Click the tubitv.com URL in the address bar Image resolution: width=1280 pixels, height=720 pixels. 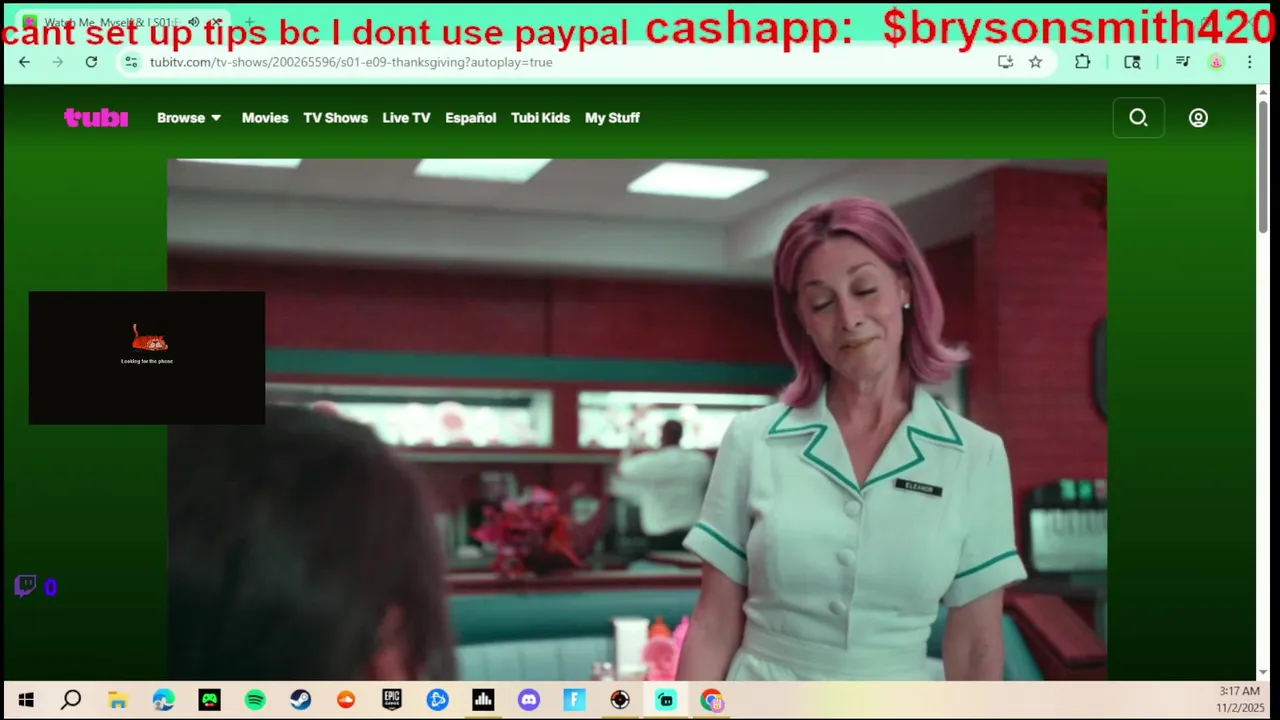pyautogui.click(x=351, y=62)
